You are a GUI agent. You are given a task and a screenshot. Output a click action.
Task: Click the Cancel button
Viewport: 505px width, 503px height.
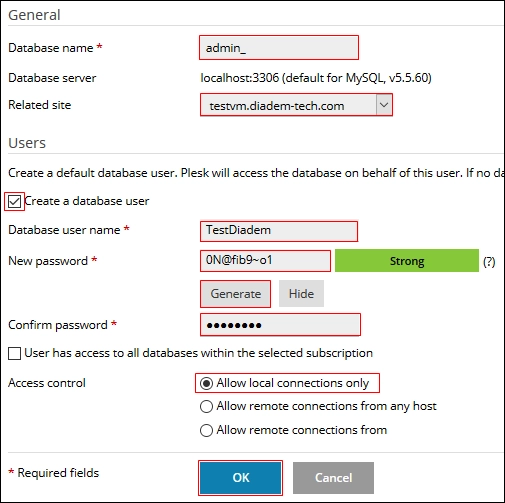click(333, 478)
